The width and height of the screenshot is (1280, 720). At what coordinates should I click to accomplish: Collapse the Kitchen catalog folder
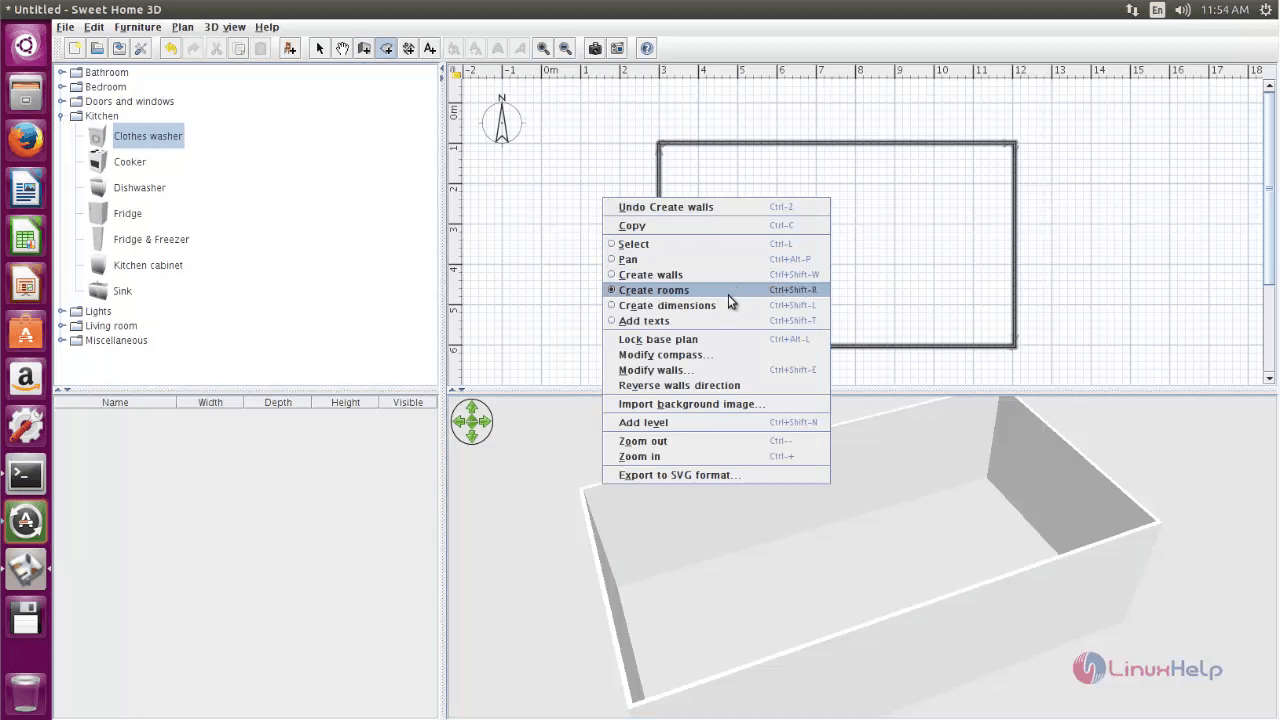click(x=62, y=116)
